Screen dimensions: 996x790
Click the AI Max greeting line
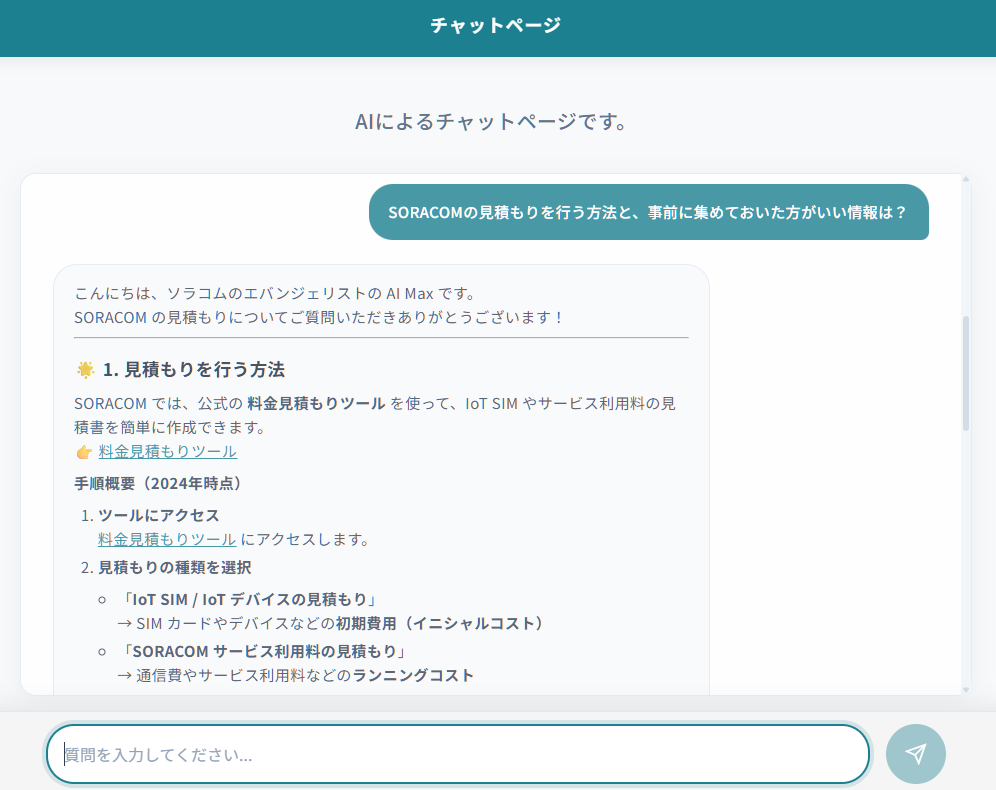(274, 294)
